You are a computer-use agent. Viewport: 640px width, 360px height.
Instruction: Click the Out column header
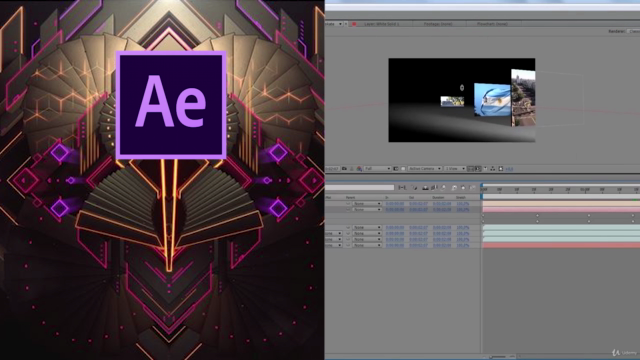[x=411, y=198]
